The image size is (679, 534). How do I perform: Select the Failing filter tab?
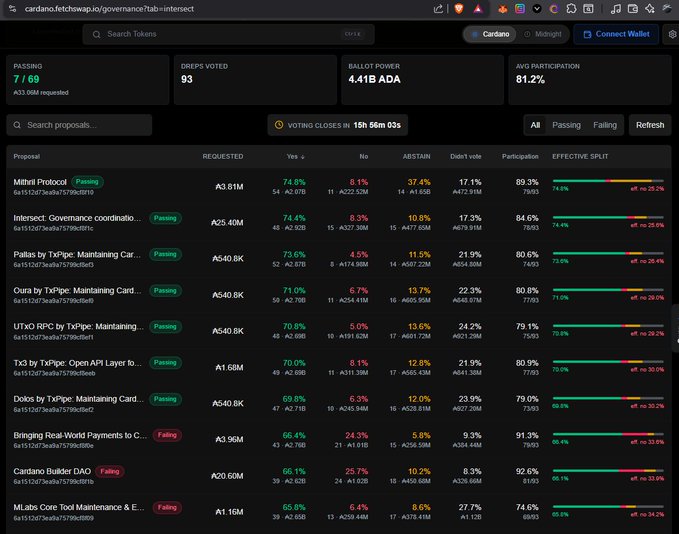coord(605,125)
